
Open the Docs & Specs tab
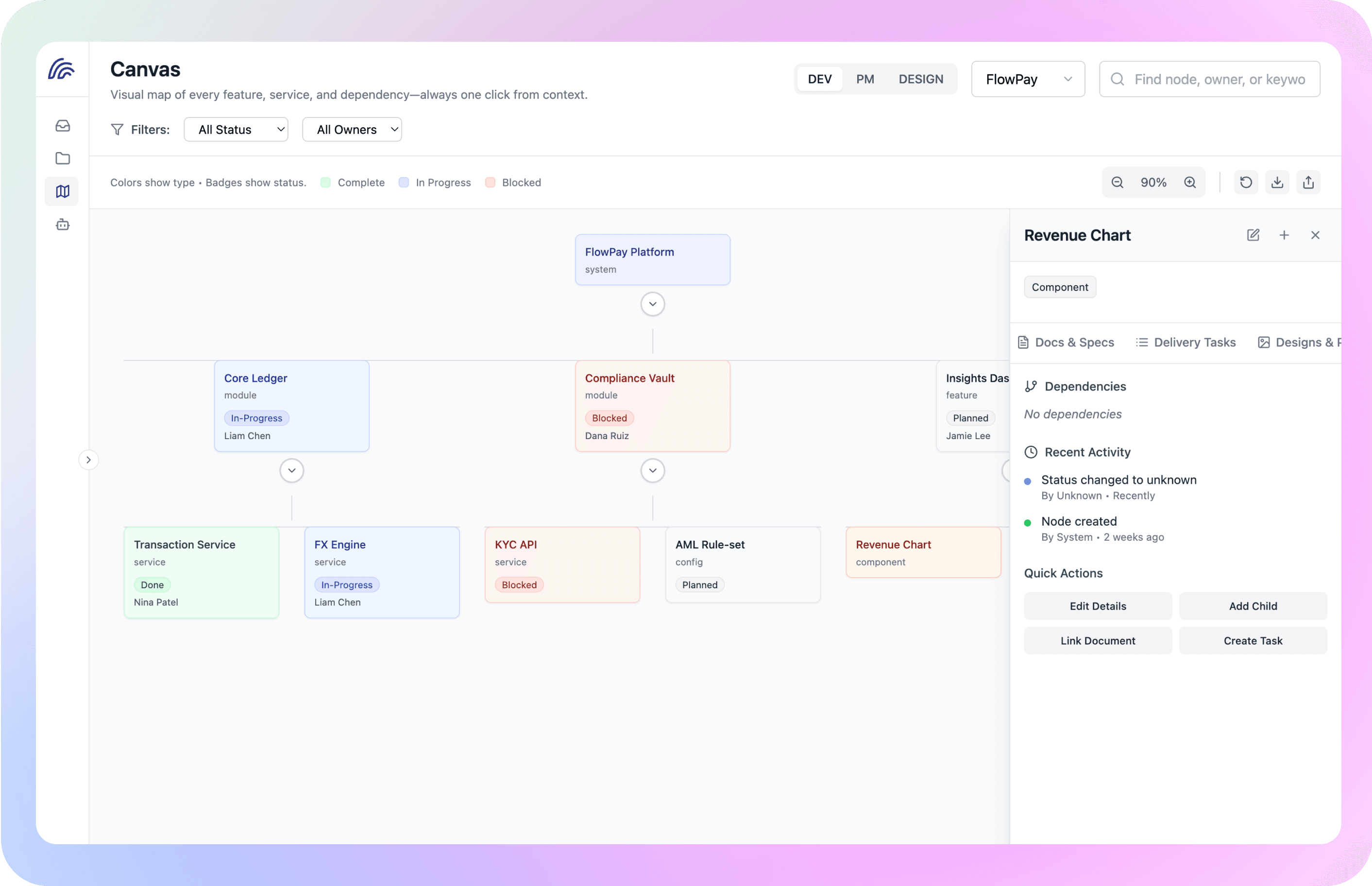(1066, 342)
